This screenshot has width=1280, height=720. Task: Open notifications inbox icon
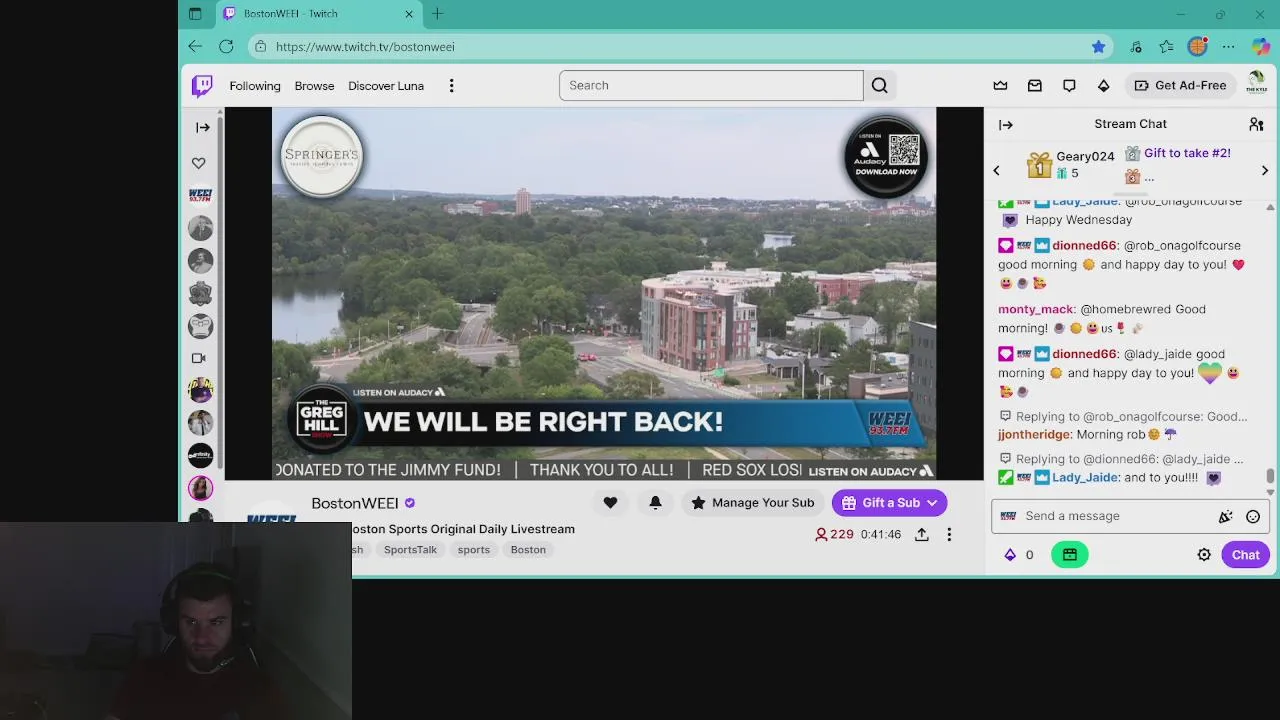pos(1035,86)
